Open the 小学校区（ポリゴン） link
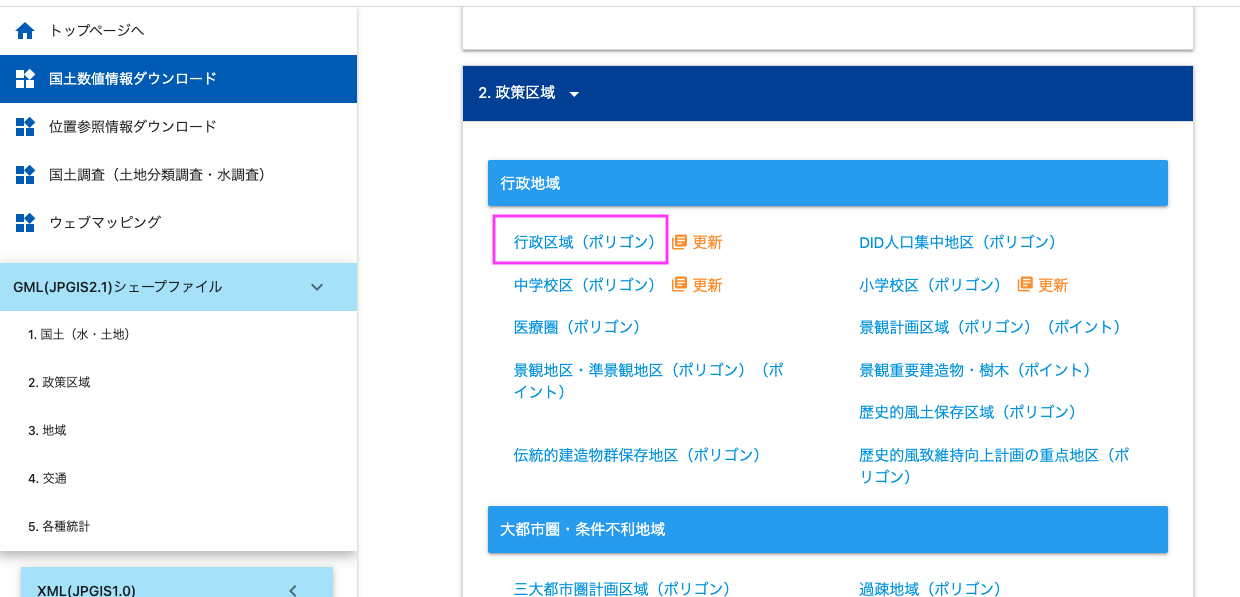Screen dimensions: 1240x597 [x=930, y=285]
